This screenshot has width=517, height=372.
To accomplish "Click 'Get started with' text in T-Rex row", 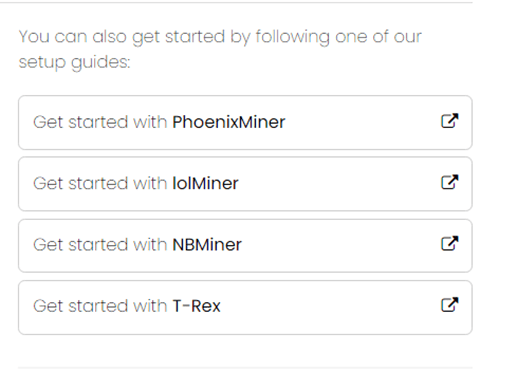I will pos(100,306).
